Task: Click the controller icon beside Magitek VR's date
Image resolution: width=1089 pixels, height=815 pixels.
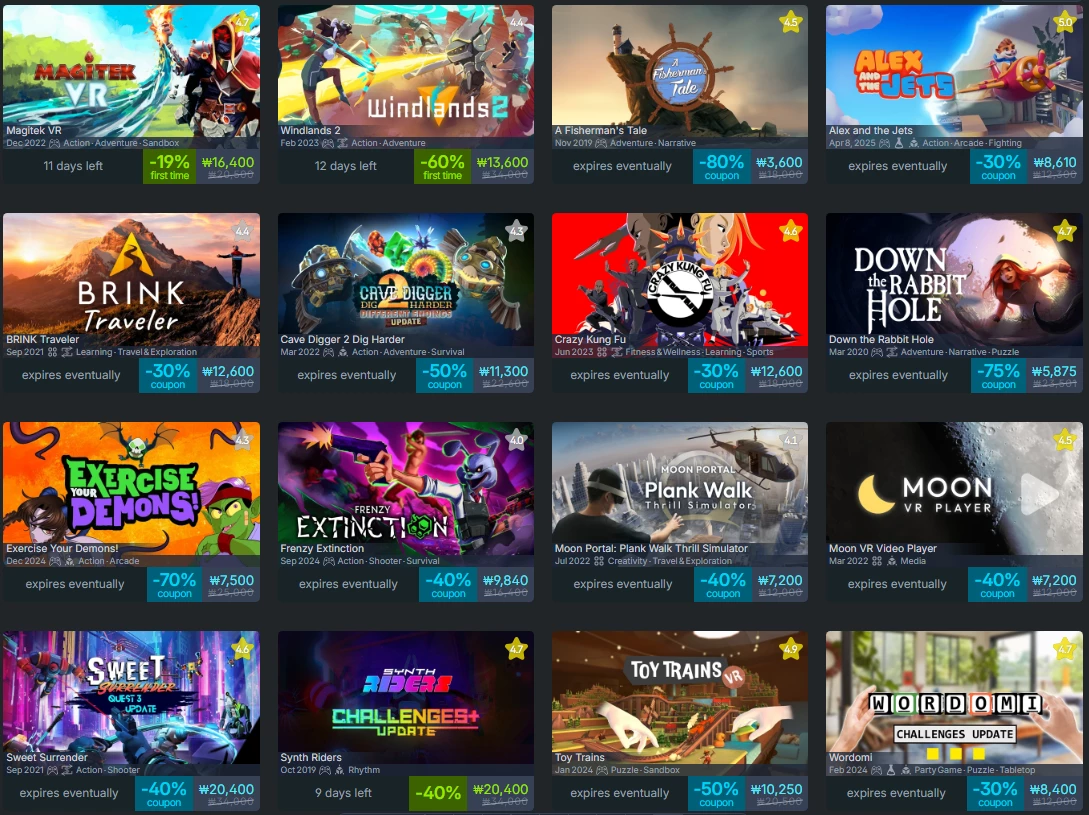Action: tap(54, 143)
